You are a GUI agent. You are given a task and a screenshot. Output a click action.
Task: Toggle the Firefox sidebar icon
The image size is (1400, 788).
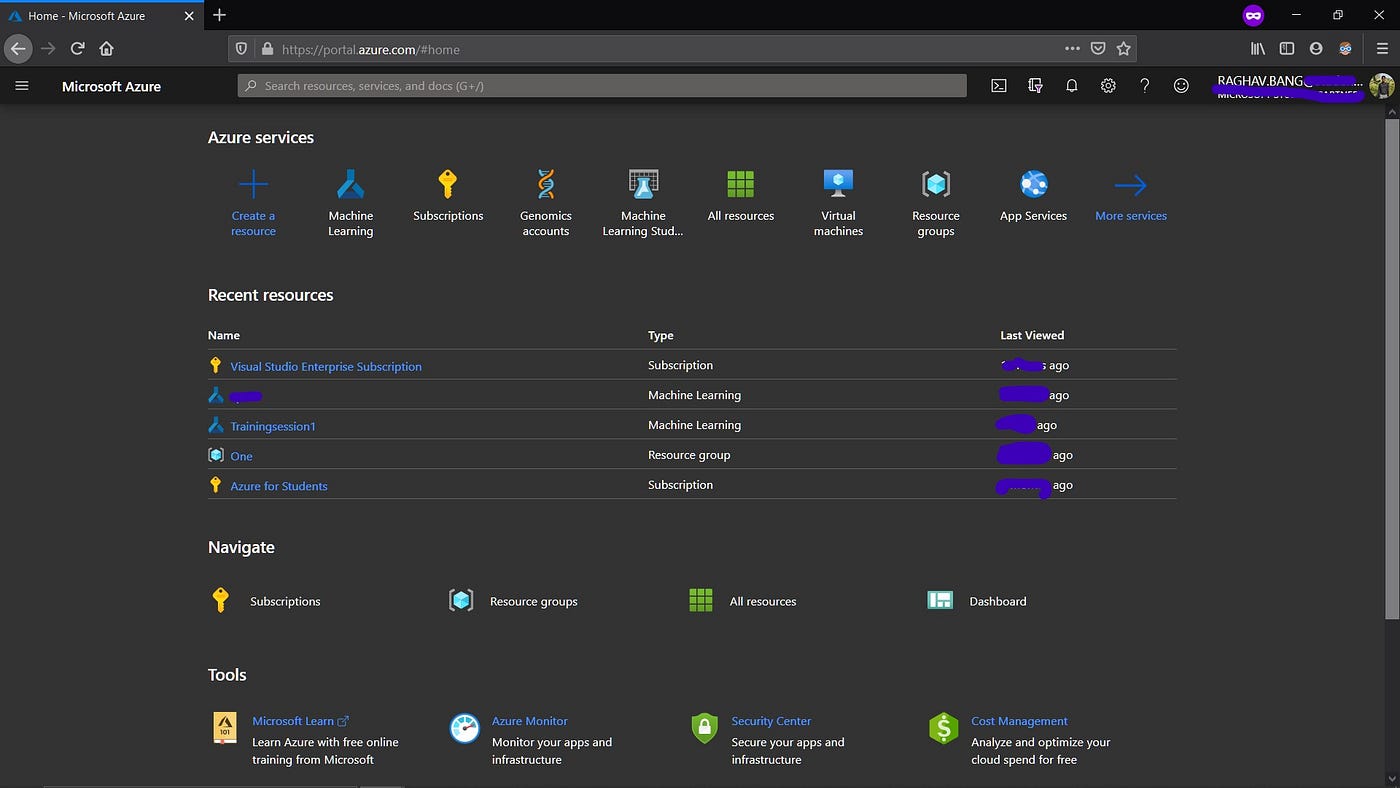coord(1287,48)
